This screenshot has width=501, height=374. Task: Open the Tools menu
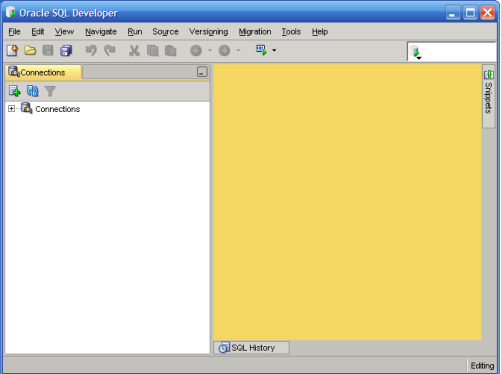click(x=291, y=32)
